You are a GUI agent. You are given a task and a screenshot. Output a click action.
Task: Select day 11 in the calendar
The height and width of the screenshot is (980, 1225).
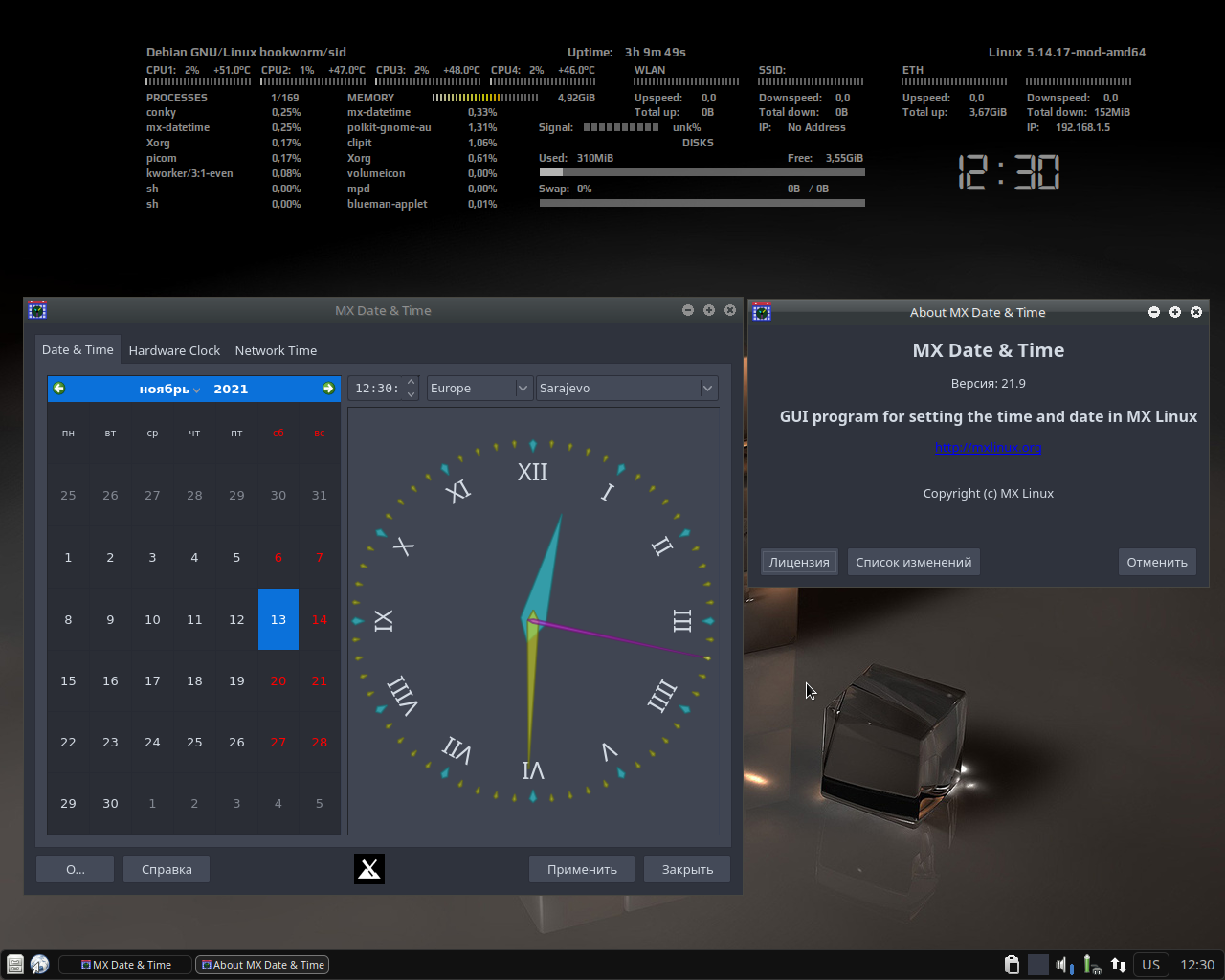pyautogui.click(x=194, y=619)
